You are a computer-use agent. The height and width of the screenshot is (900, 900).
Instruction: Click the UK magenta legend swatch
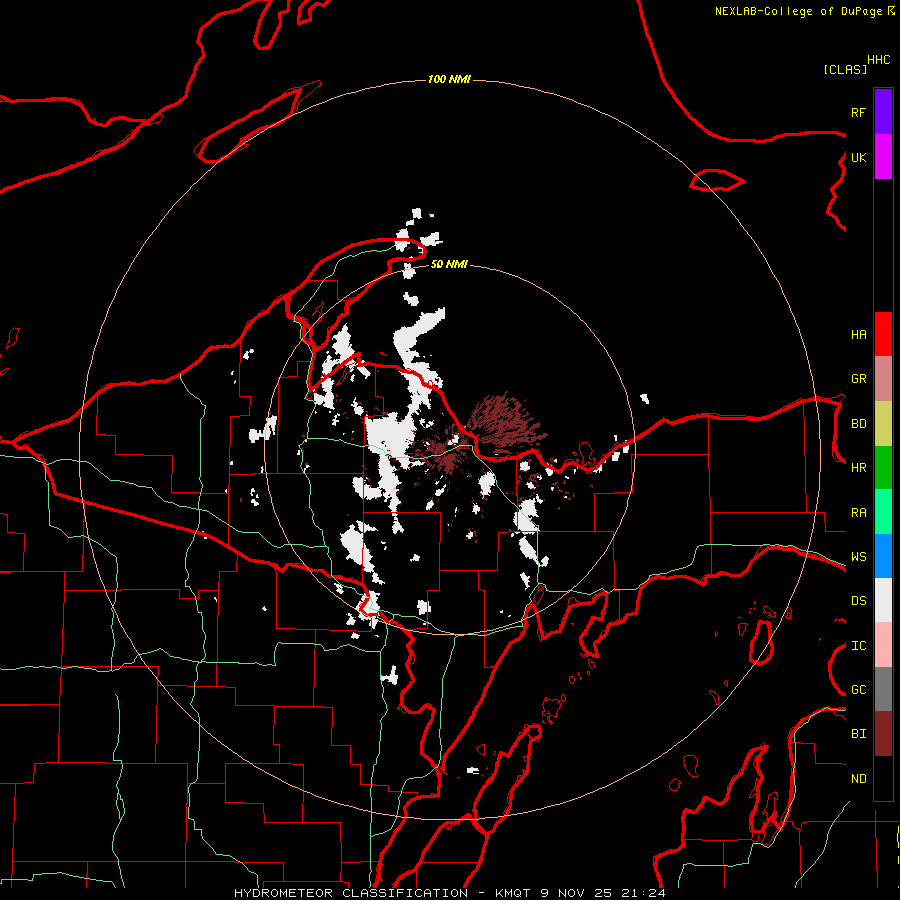883,157
